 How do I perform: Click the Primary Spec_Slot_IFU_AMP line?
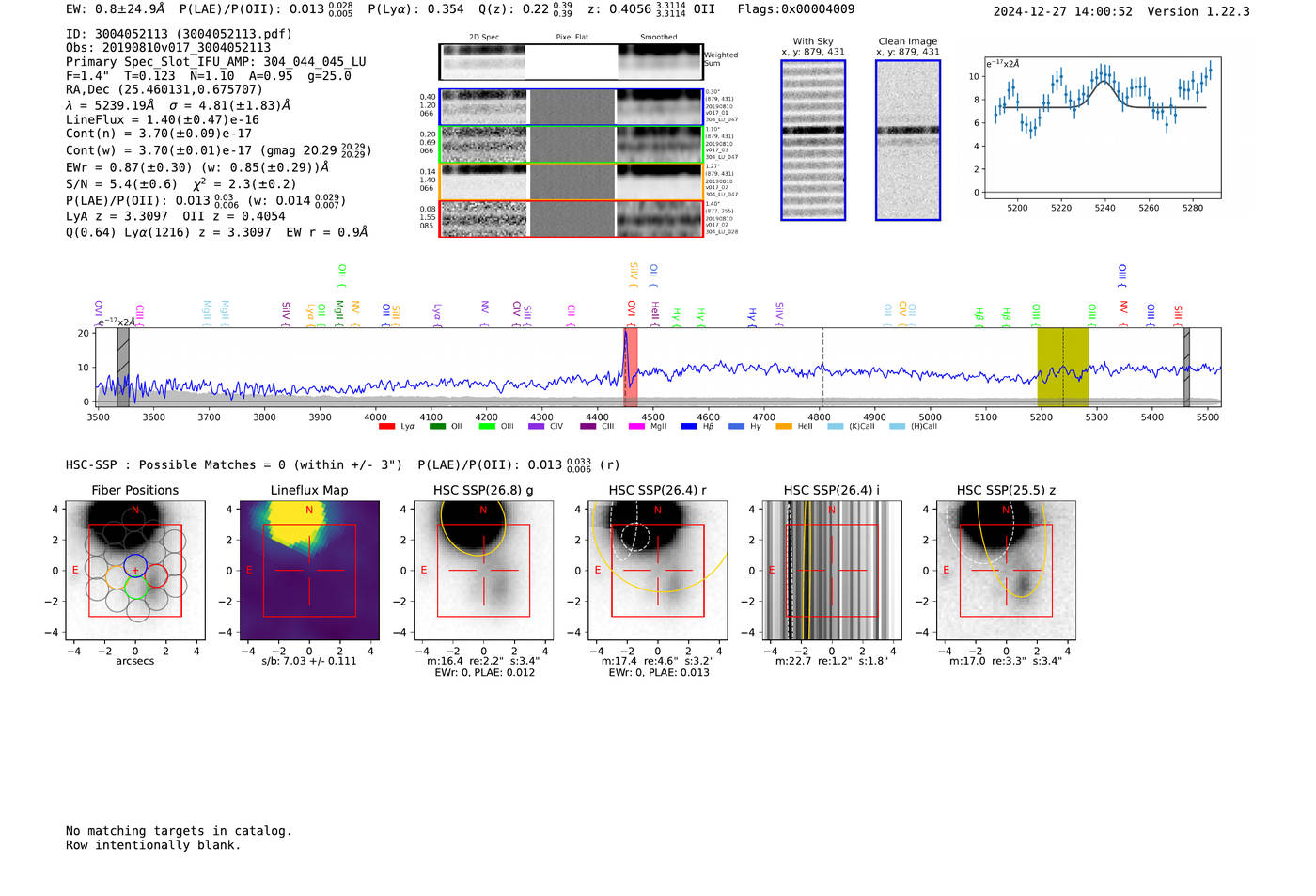click(x=216, y=62)
